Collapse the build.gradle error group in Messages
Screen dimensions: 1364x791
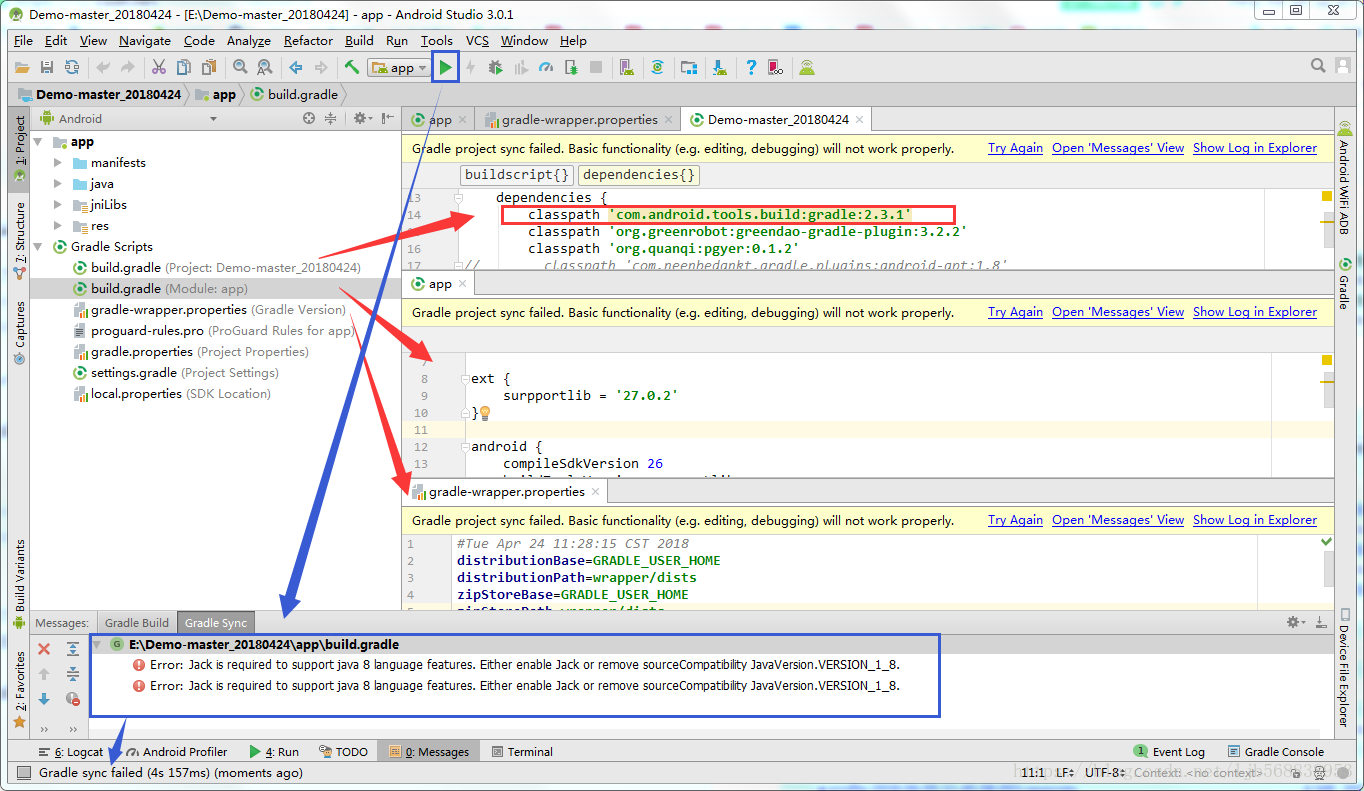[97, 645]
